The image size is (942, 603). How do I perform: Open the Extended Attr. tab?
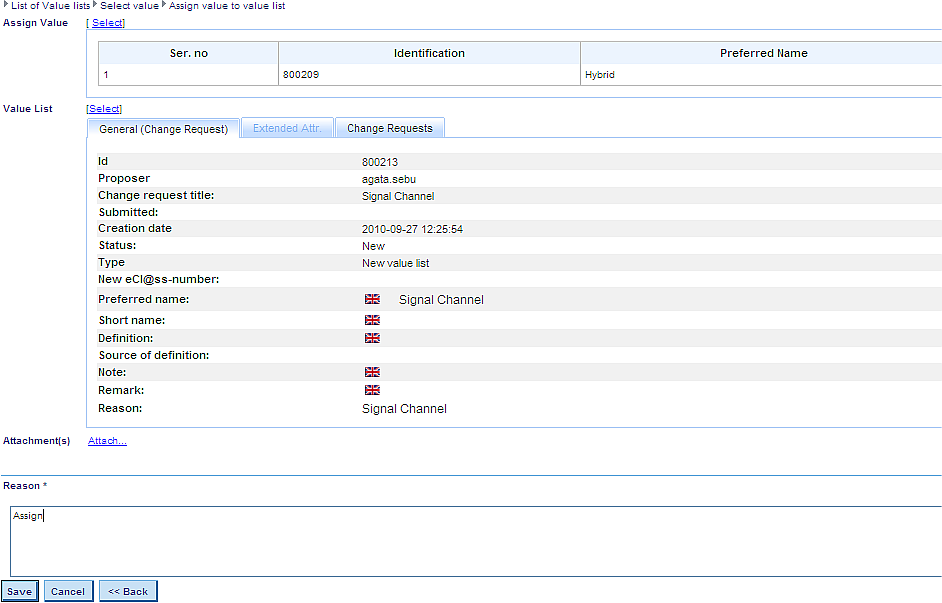point(286,128)
